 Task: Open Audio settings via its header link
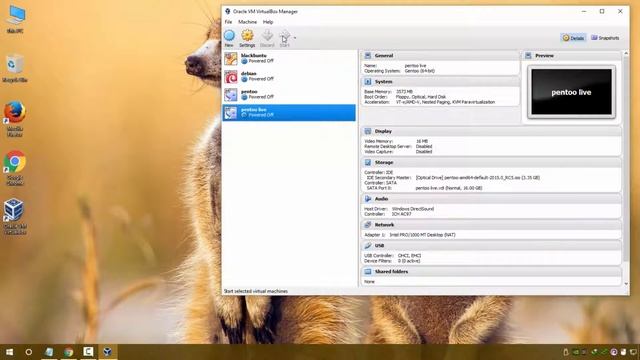coord(381,199)
